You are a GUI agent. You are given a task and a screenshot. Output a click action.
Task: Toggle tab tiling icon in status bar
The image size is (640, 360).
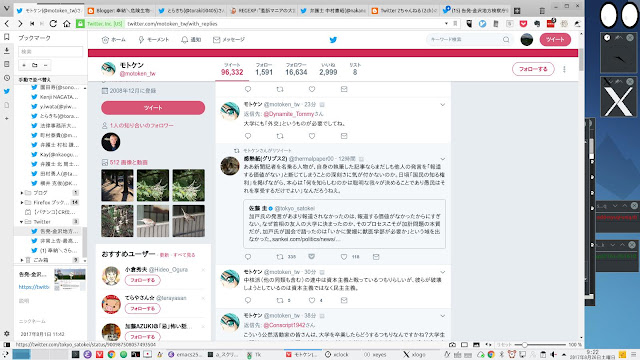tap(464, 345)
